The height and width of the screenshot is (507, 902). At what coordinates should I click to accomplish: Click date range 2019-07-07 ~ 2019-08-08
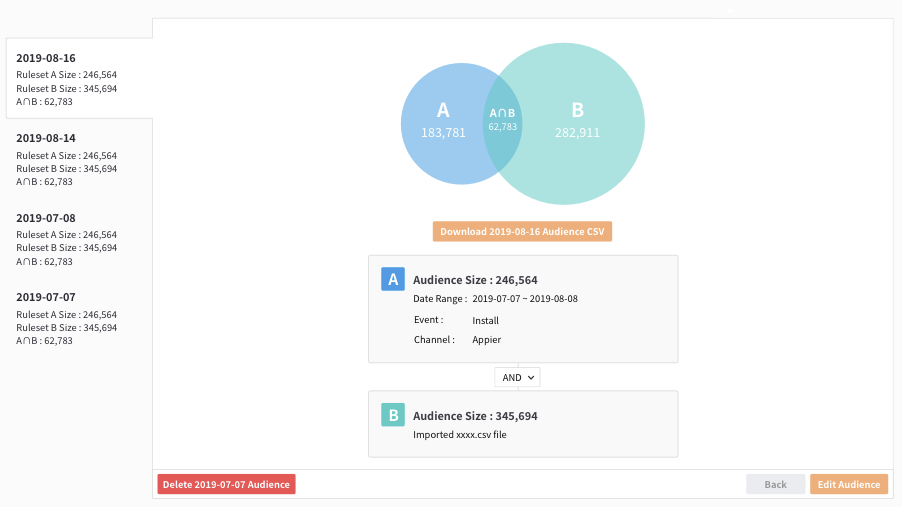525,299
